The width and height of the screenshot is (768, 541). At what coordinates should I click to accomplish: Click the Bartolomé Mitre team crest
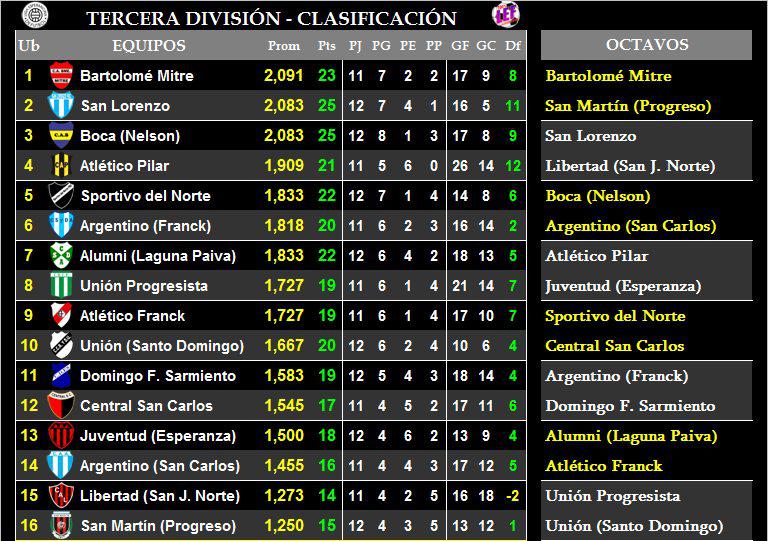coord(61,76)
